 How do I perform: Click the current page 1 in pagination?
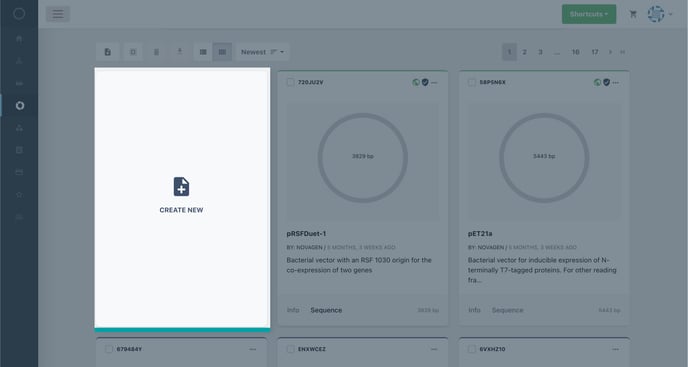click(509, 52)
